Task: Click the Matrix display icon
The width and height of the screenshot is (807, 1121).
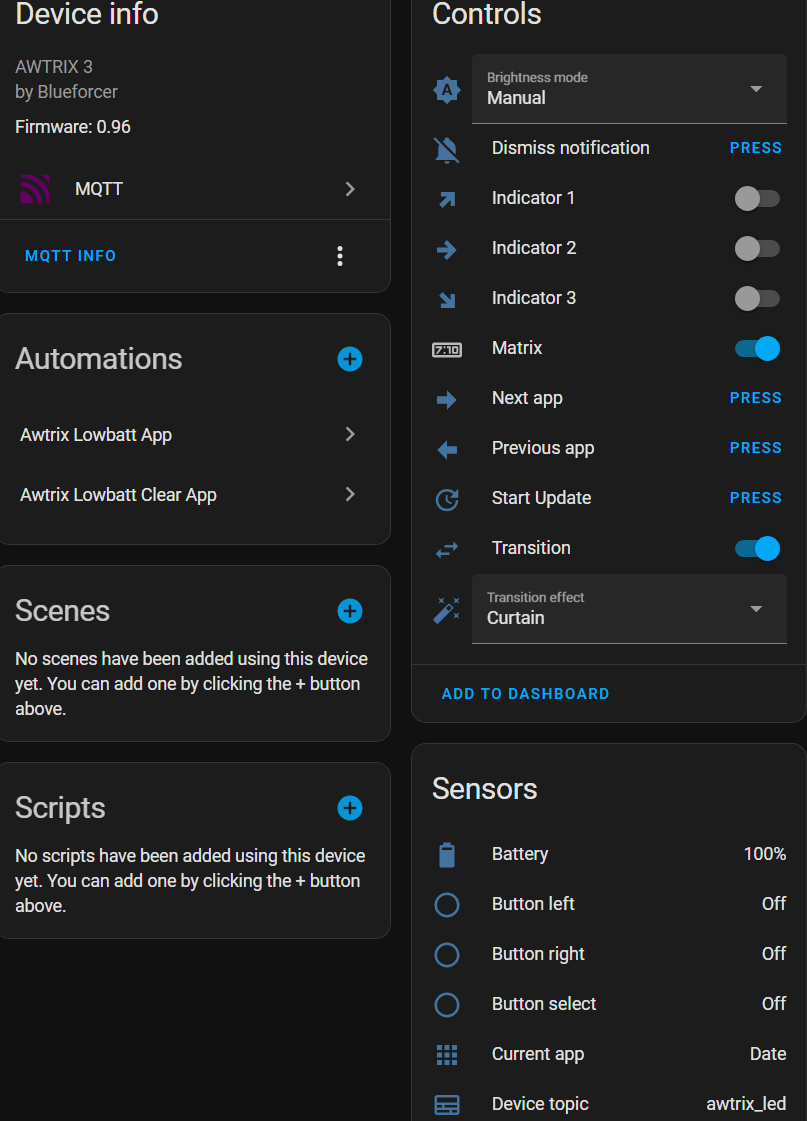Action: click(x=446, y=348)
